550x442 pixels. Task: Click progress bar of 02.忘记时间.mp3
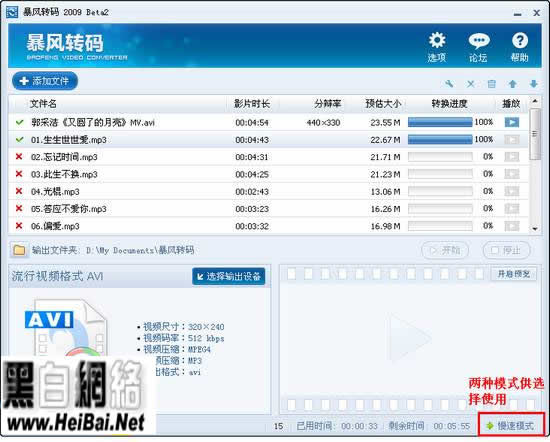pos(440,157)
